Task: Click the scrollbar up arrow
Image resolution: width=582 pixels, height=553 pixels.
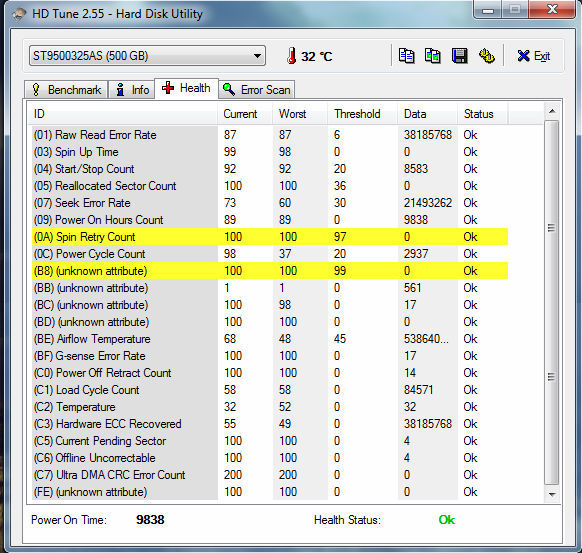Action: pyautogui.click(x=552, y=111)
